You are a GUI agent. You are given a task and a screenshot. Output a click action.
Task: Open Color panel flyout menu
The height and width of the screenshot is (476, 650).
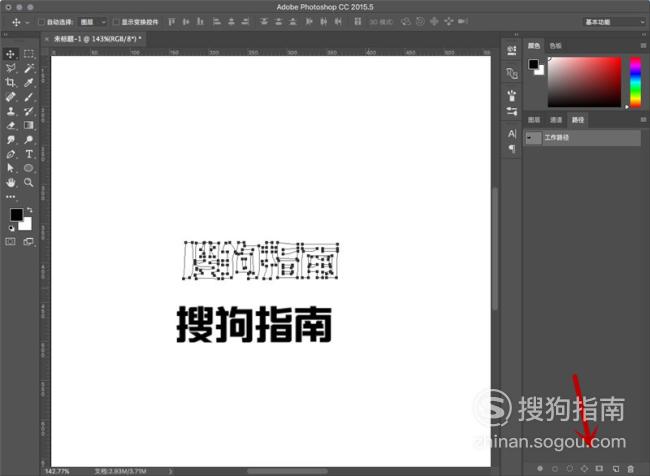pyautogui.click(x=643, y=46)
